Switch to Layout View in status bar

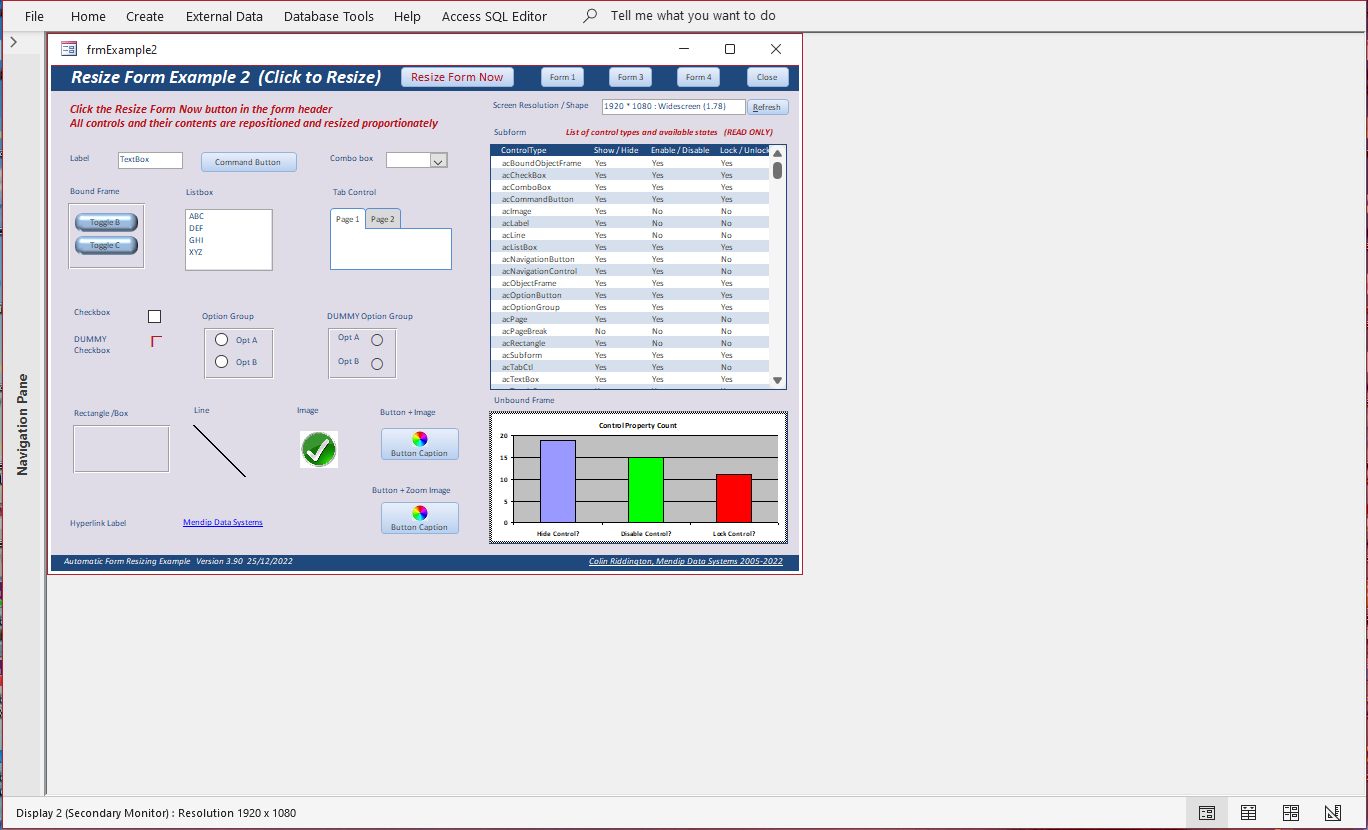pyautogui.click(x=1291, y=813)
